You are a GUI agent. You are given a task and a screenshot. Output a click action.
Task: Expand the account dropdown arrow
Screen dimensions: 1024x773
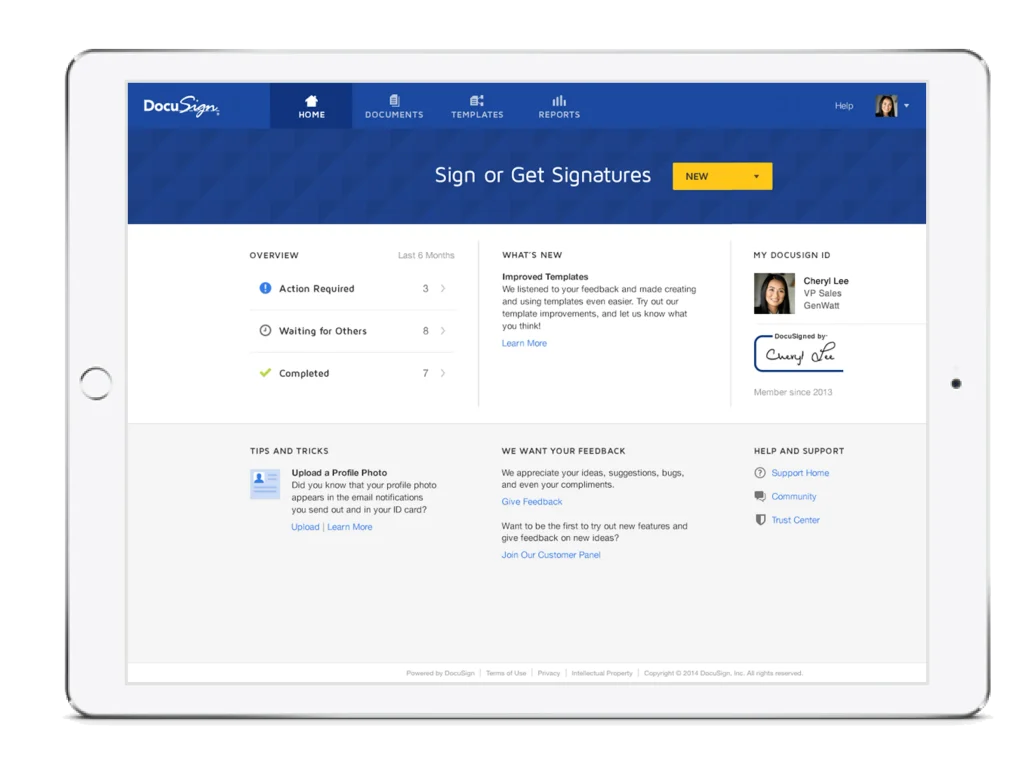906,106
